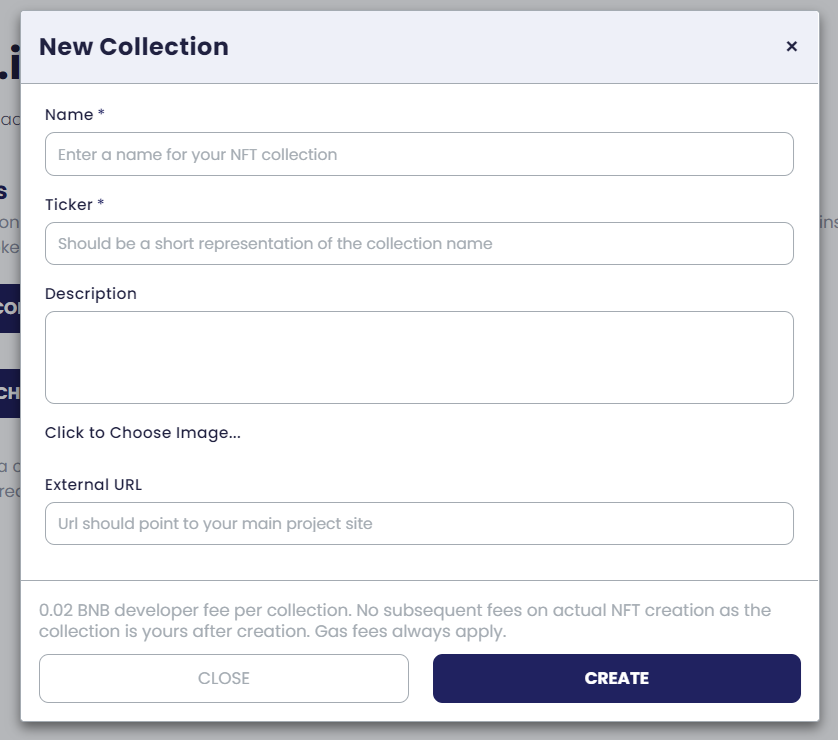This screenshot has width=838, height=740.
Task: Focus the External URL input box
Action: pos(419,524)
